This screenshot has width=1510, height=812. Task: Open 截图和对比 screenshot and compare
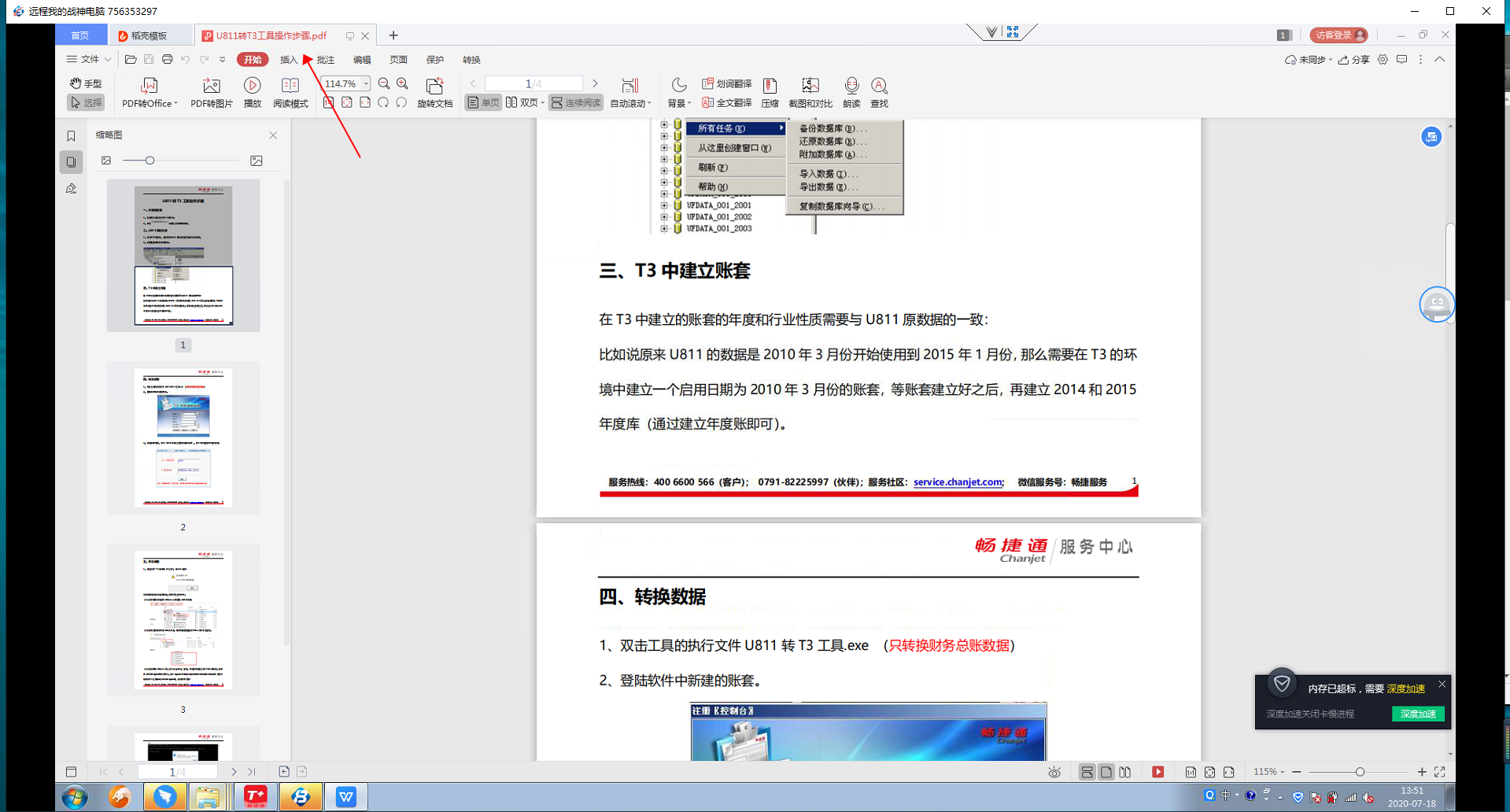pyautogui.click(x=810, y=93)
